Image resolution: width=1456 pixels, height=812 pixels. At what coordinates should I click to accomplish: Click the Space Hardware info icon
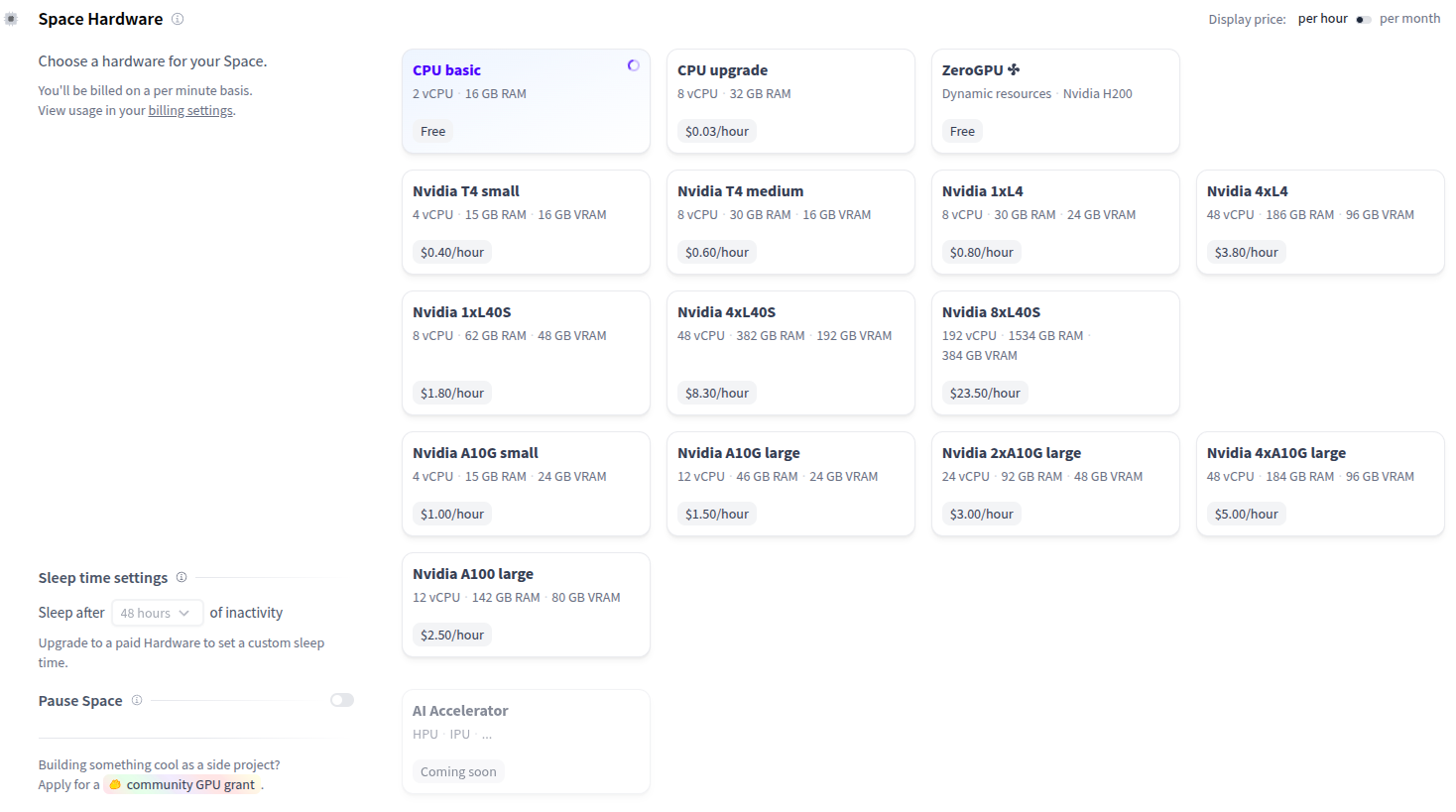pos(178,18)
